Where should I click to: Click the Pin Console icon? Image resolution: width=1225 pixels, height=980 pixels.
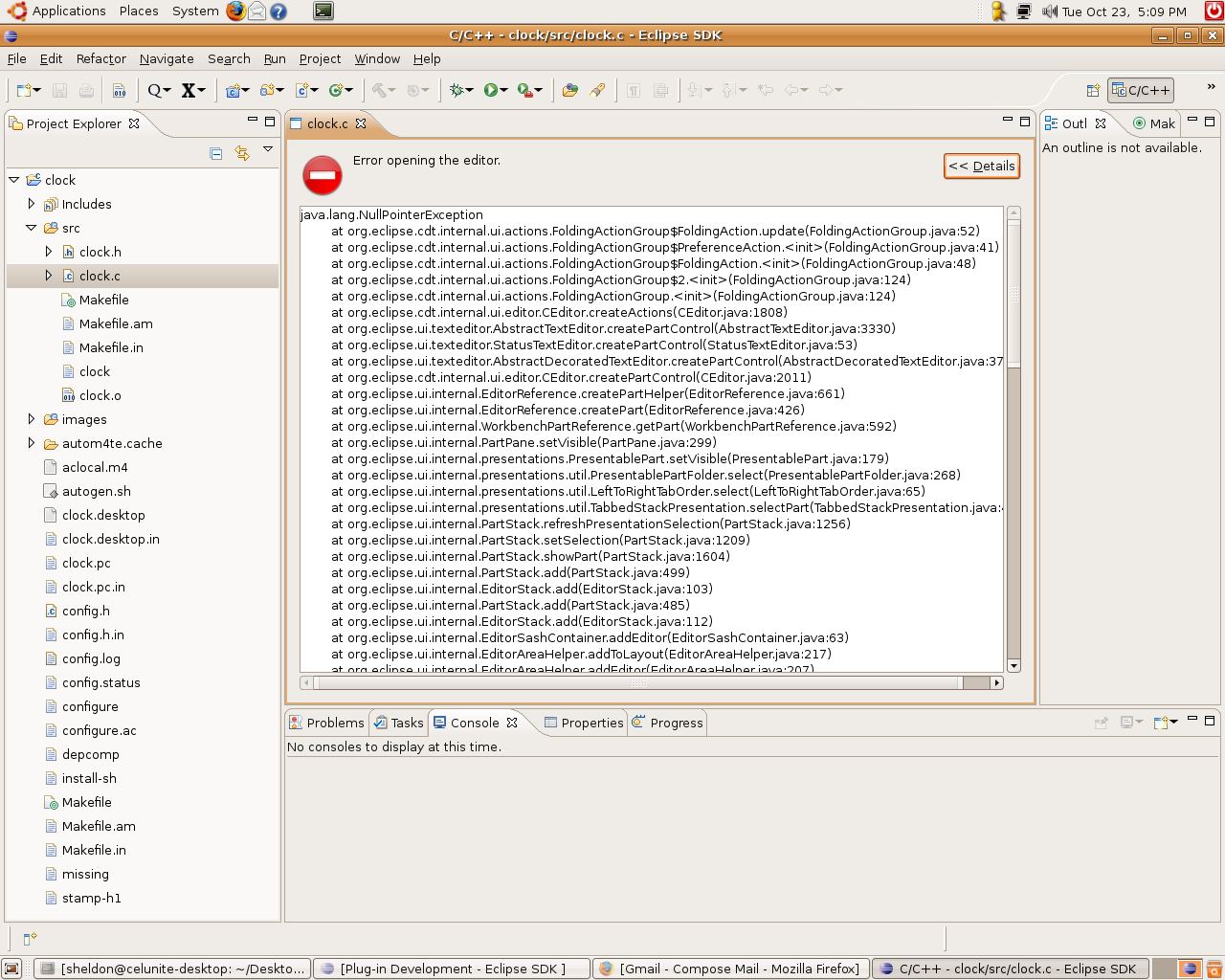(1101, 723)
